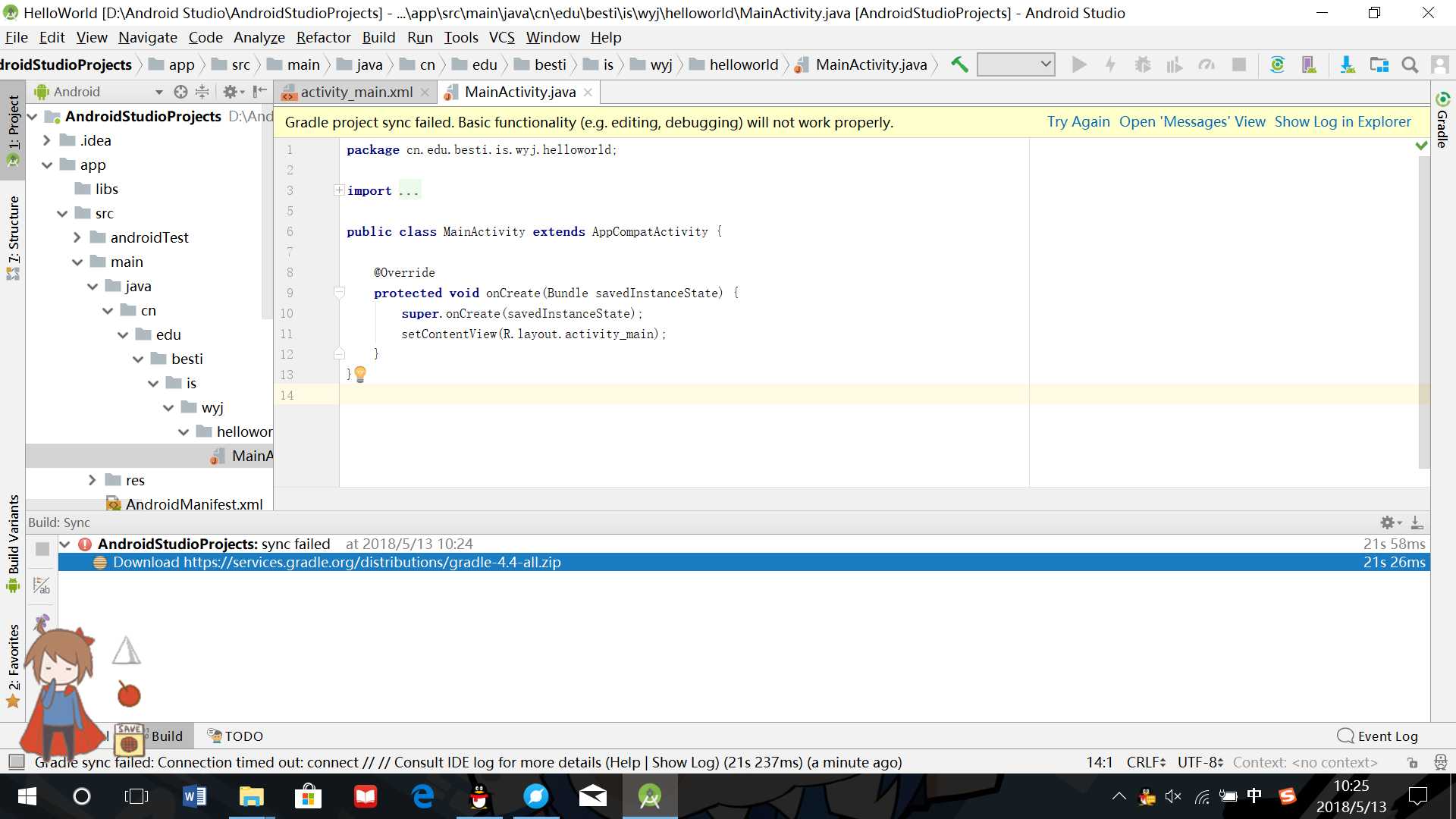Viewport: 1456px width, 819px height.
Task: Click the inspector hector icon in status bar
Action: [x=1440, y=763]
